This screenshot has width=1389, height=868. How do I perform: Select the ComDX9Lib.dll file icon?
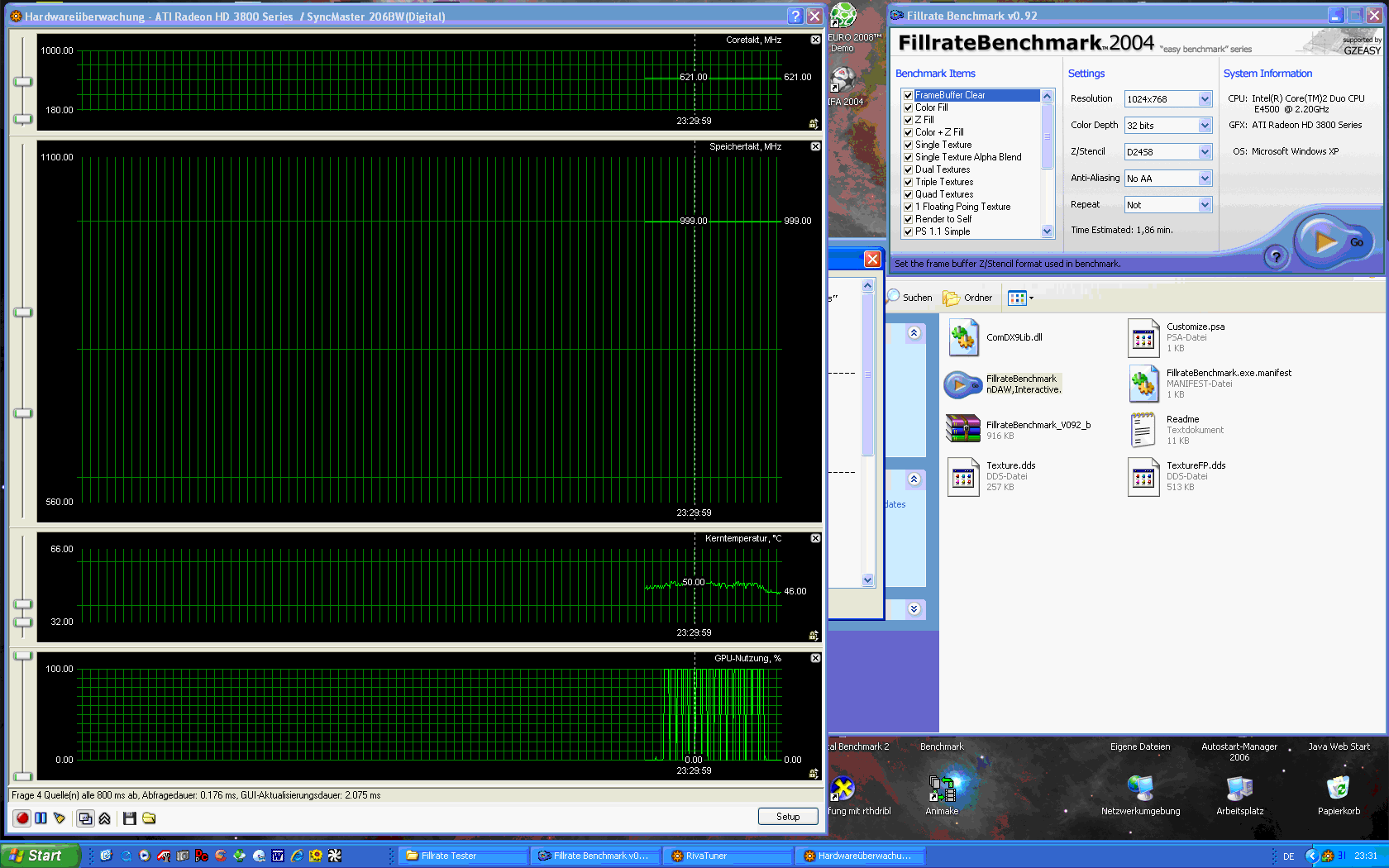tap(964, 338)
